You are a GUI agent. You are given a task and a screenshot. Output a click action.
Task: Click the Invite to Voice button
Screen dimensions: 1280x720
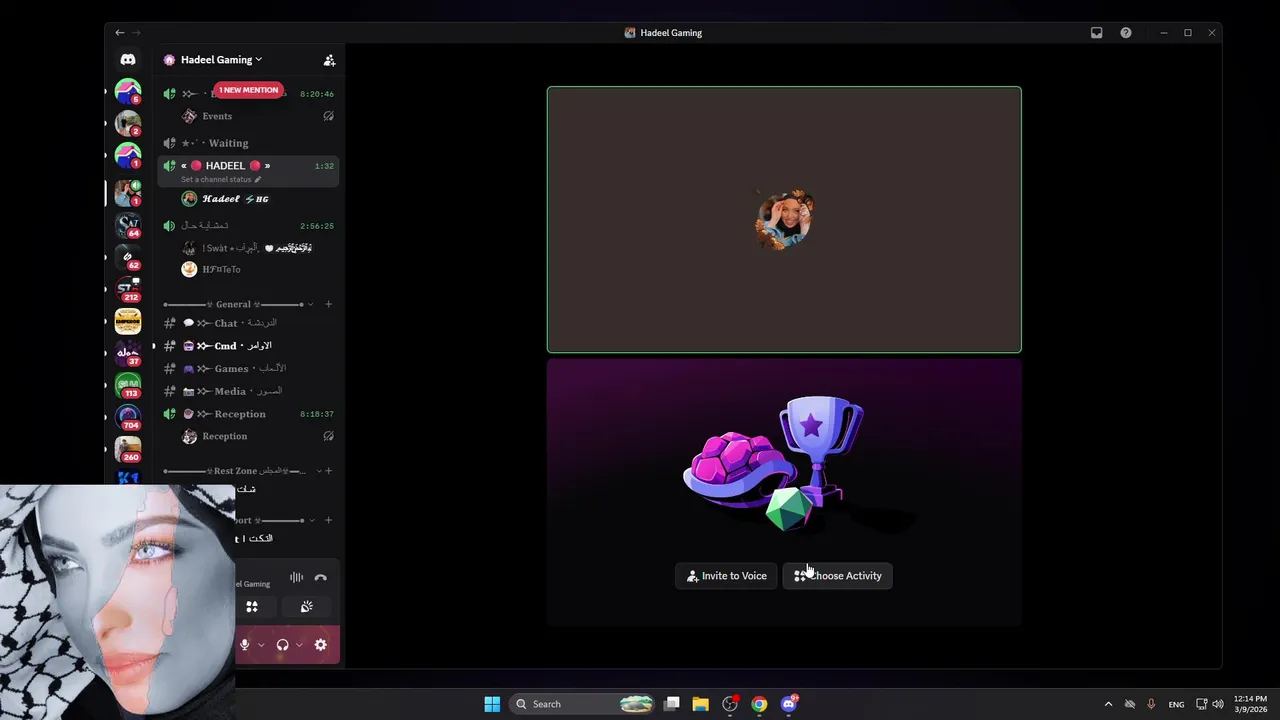(x=726, y=576)
